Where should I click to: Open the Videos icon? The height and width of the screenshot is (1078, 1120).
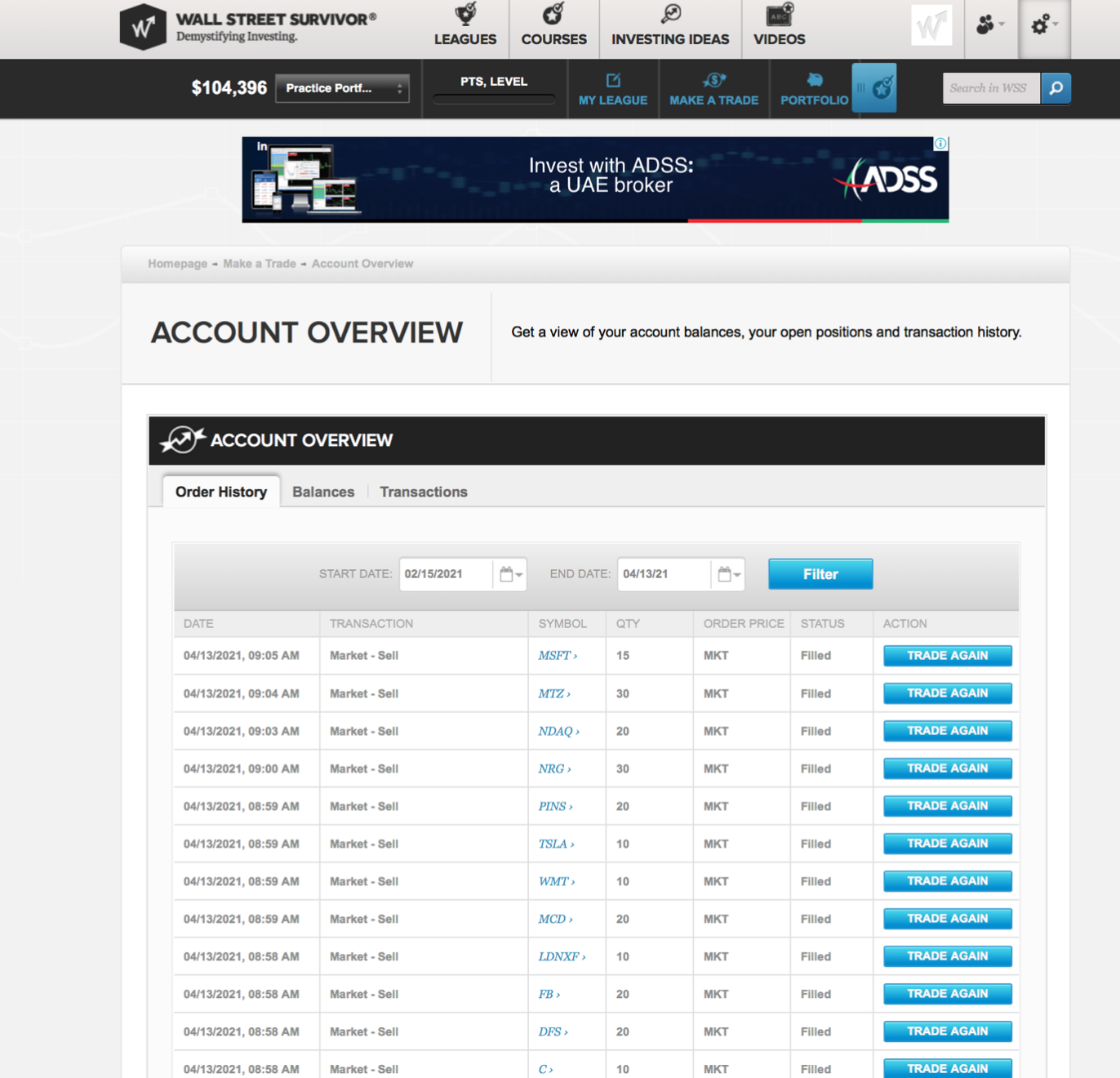point(779,14)
